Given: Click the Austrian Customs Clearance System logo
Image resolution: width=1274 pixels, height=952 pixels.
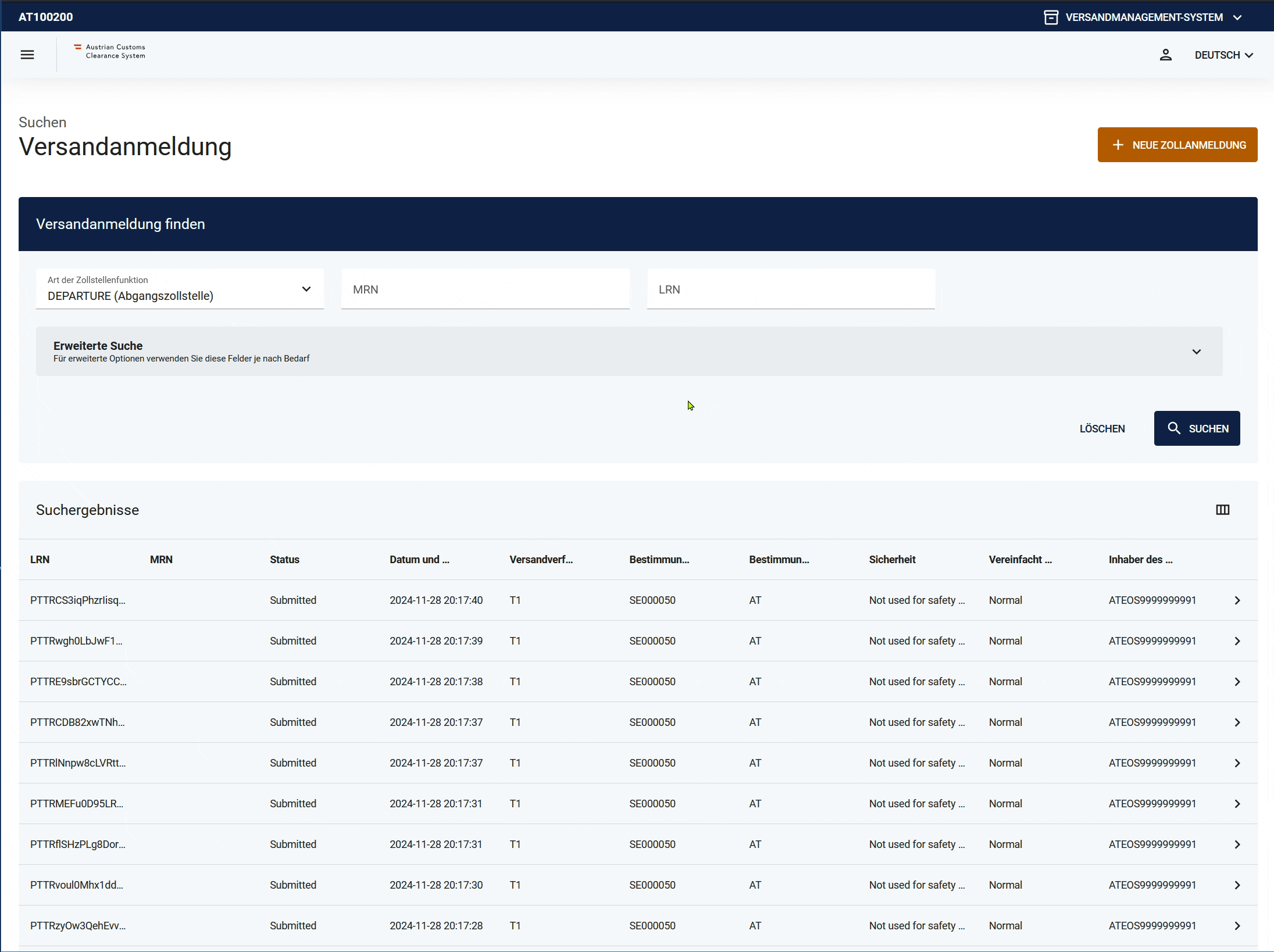Looking at the screenshot, I should click(x=110, y=52).
